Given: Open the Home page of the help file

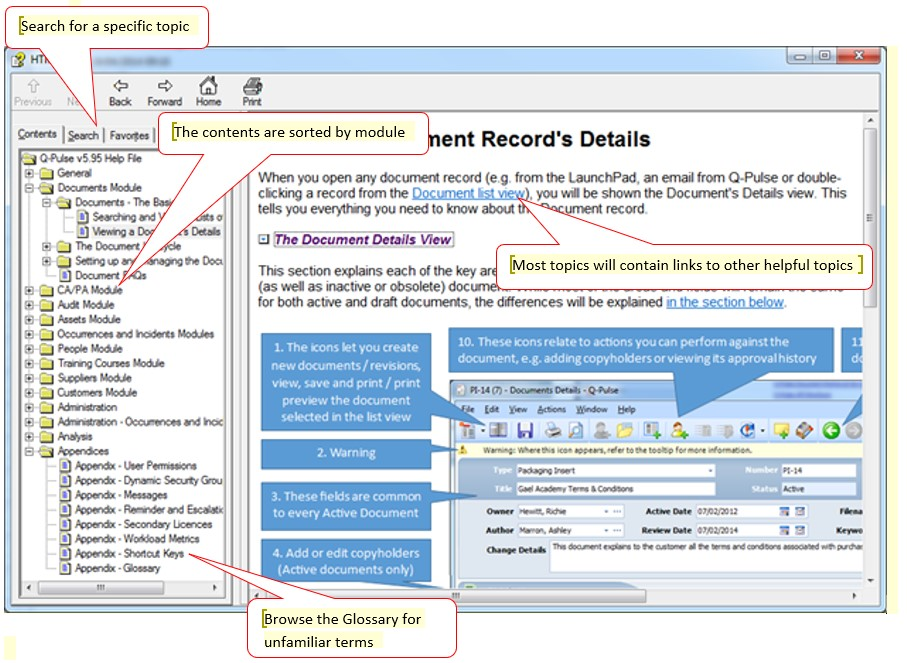Looking at the screenshot, I should click(208, 92).
